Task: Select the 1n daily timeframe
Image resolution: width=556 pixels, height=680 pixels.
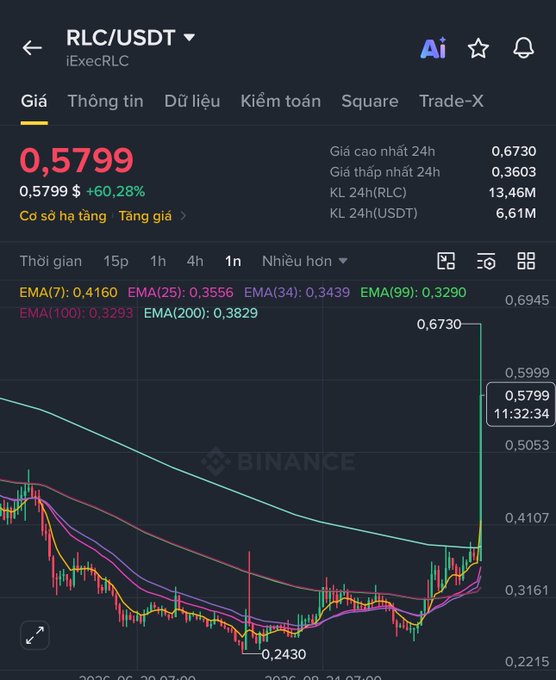Action: 233,261
